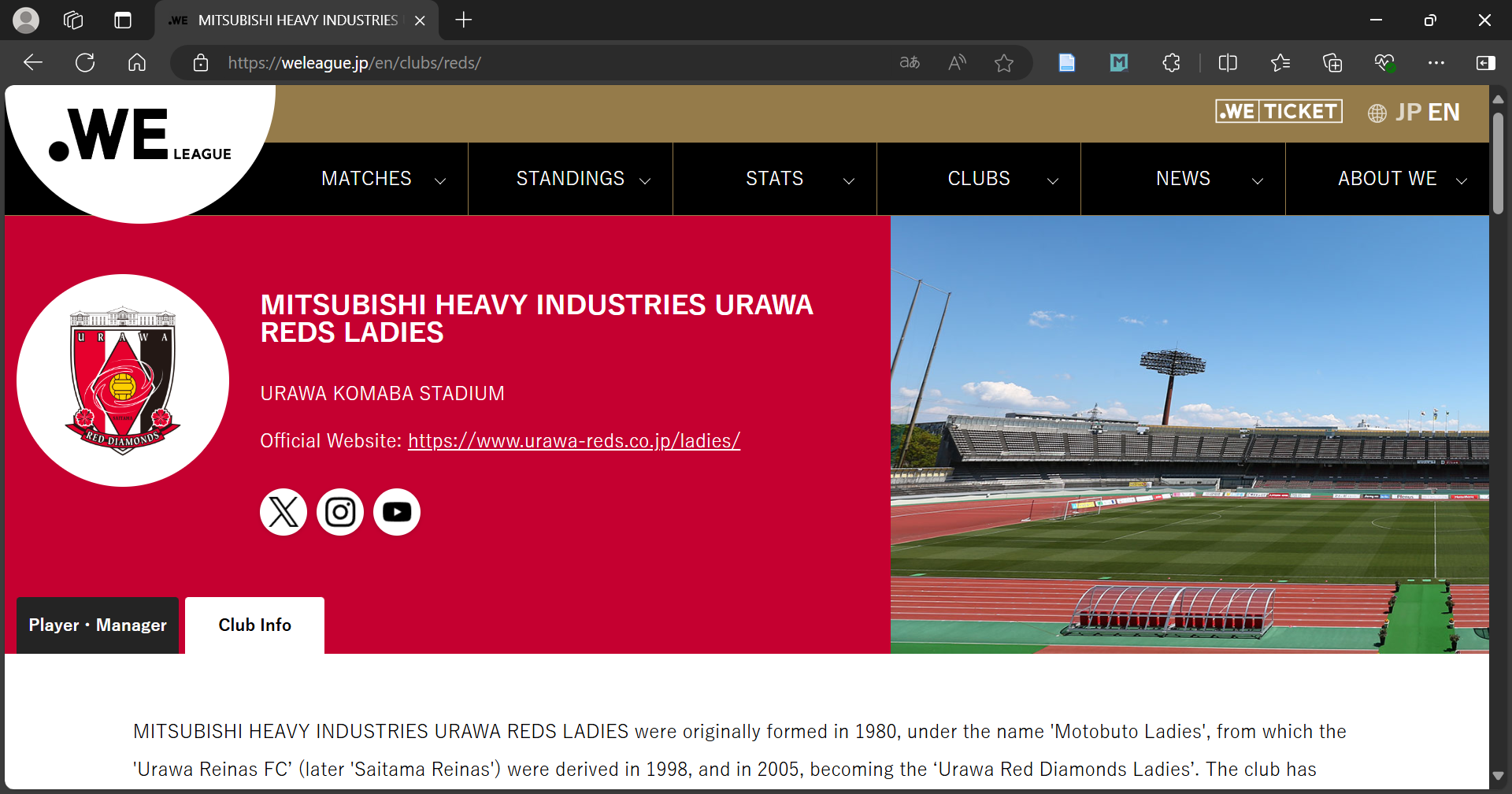Screen dimensions: 1512x794
Task: Go to the browser home page
Action: point(137,62)
